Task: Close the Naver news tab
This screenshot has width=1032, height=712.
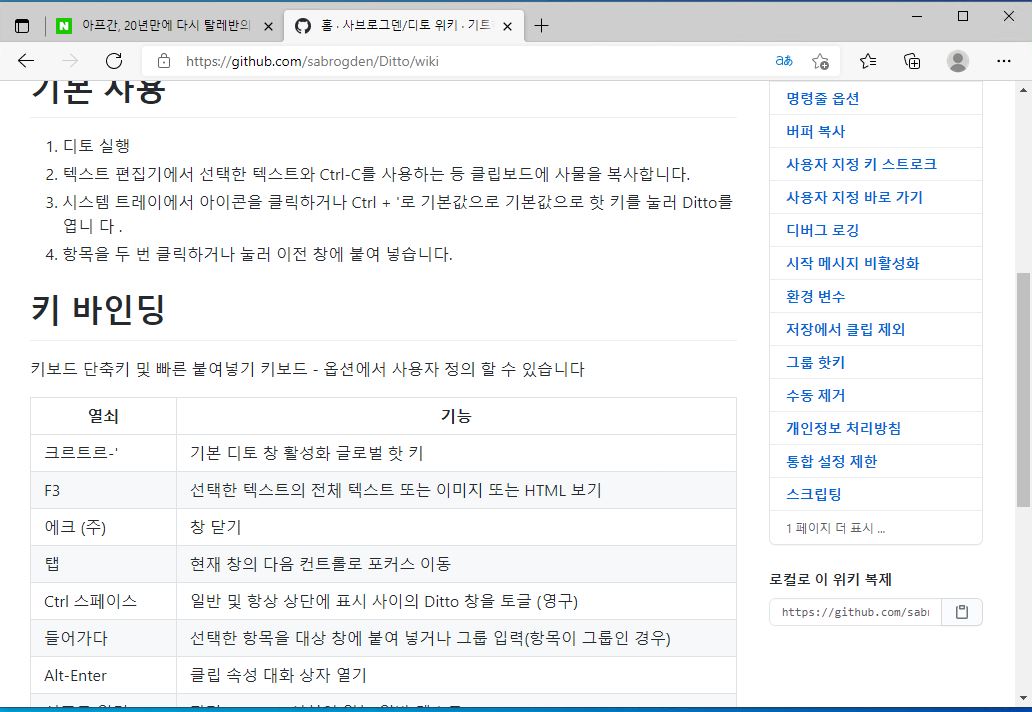Action: pyautogui.click(x=268, y=26)
